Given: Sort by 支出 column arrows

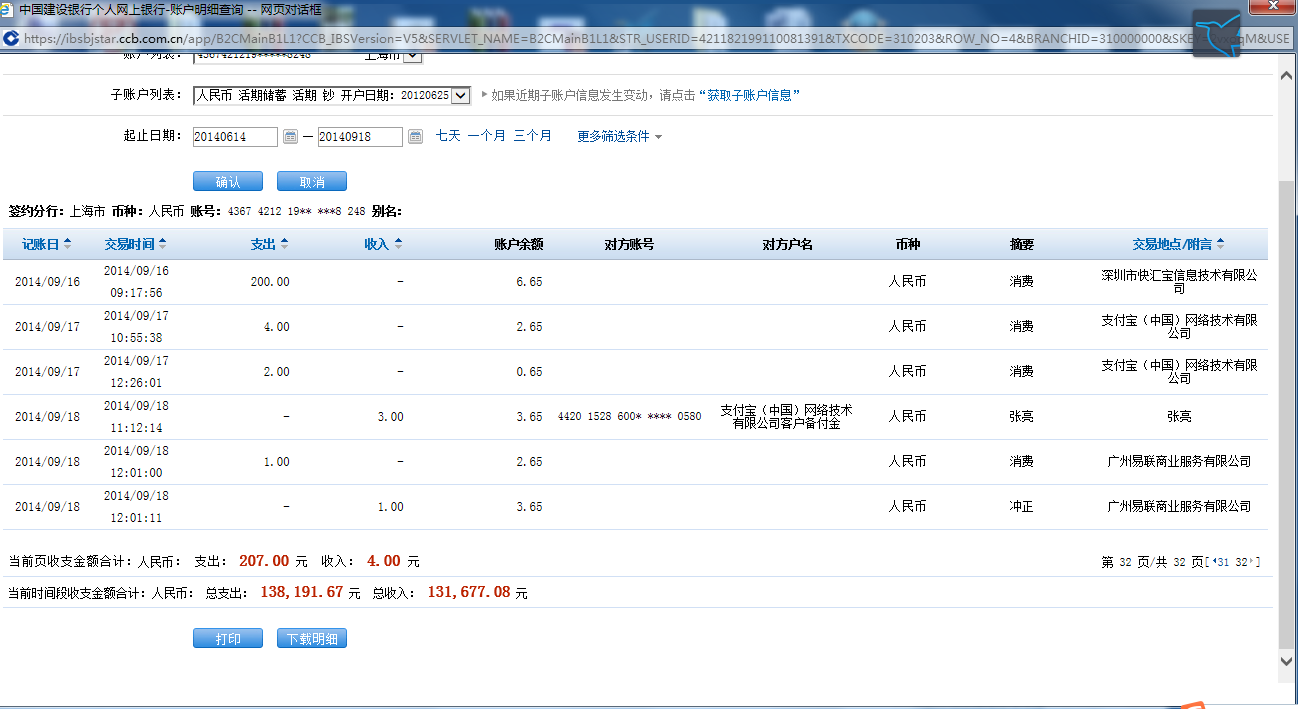Looking at the screenshot, I should click(284, 244).
